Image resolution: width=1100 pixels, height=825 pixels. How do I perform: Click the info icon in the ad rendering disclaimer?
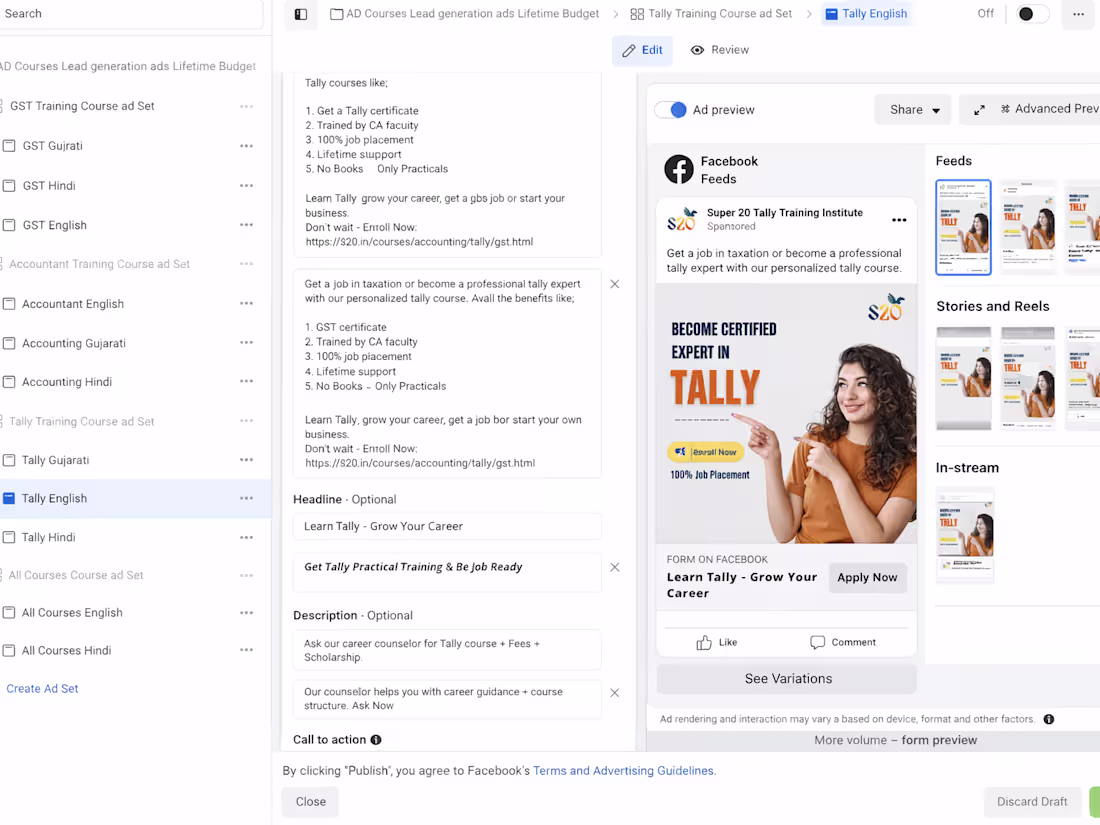(x=1049, y=718)
